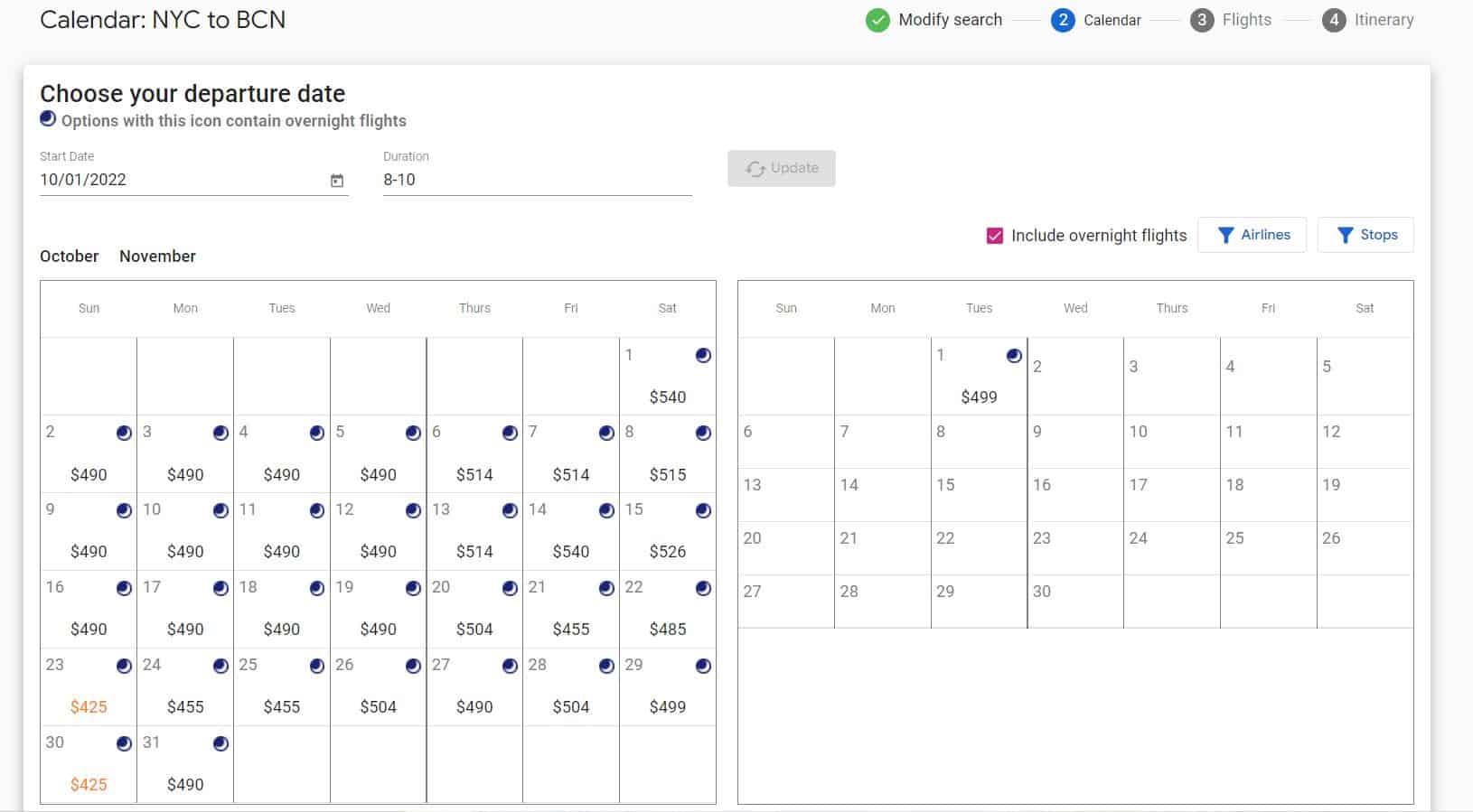The height and width of the screenshot is (812, 1473).
Task: Click November 30 in the calendar
Action: 1075,602
